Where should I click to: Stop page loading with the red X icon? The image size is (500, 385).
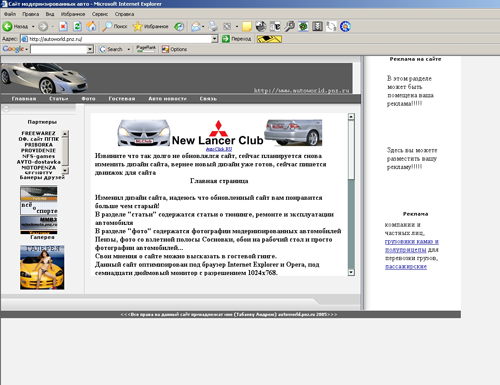coord(63,26)
